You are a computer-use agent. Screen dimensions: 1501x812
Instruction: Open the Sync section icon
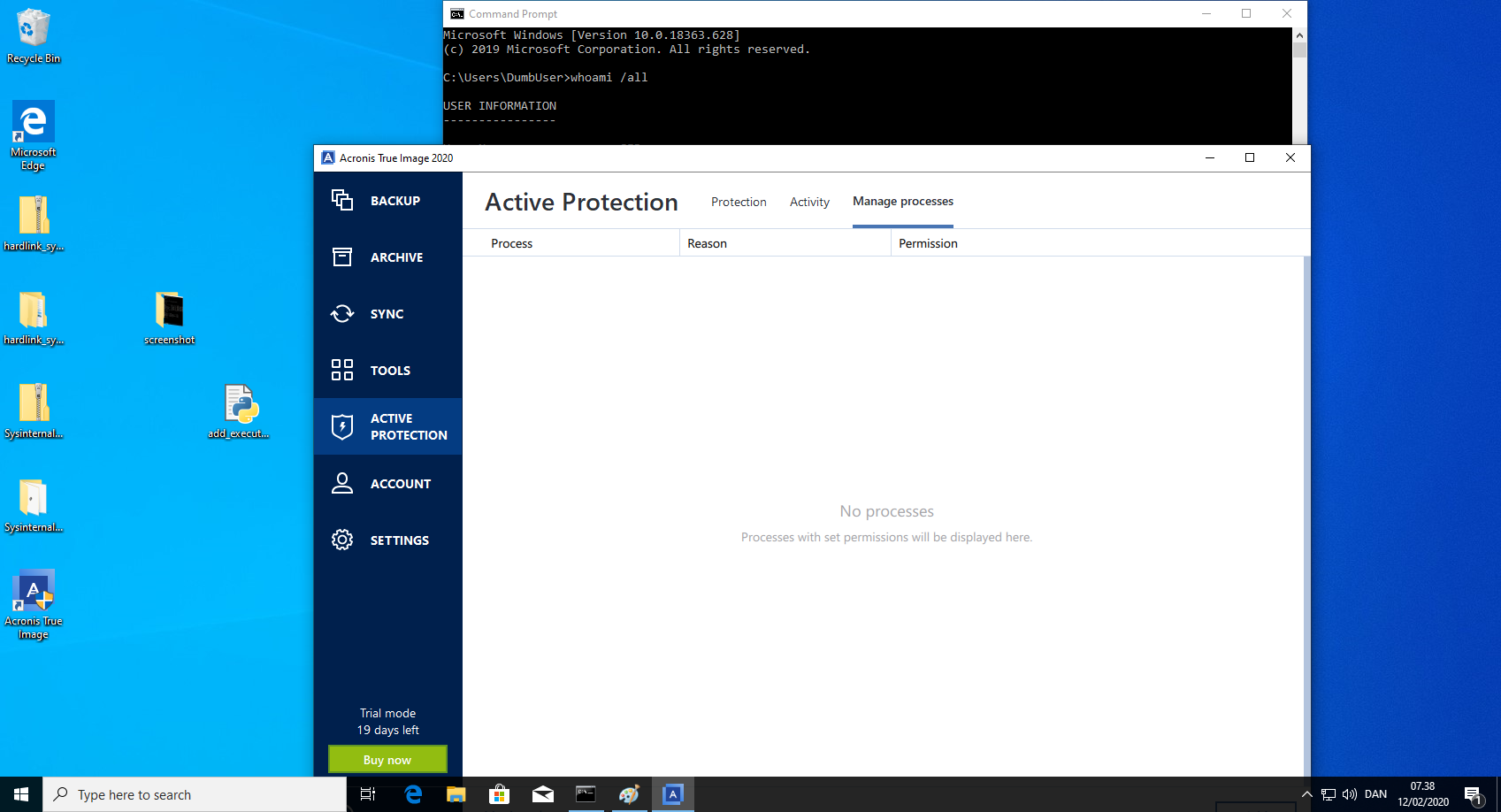click(342, 314)
